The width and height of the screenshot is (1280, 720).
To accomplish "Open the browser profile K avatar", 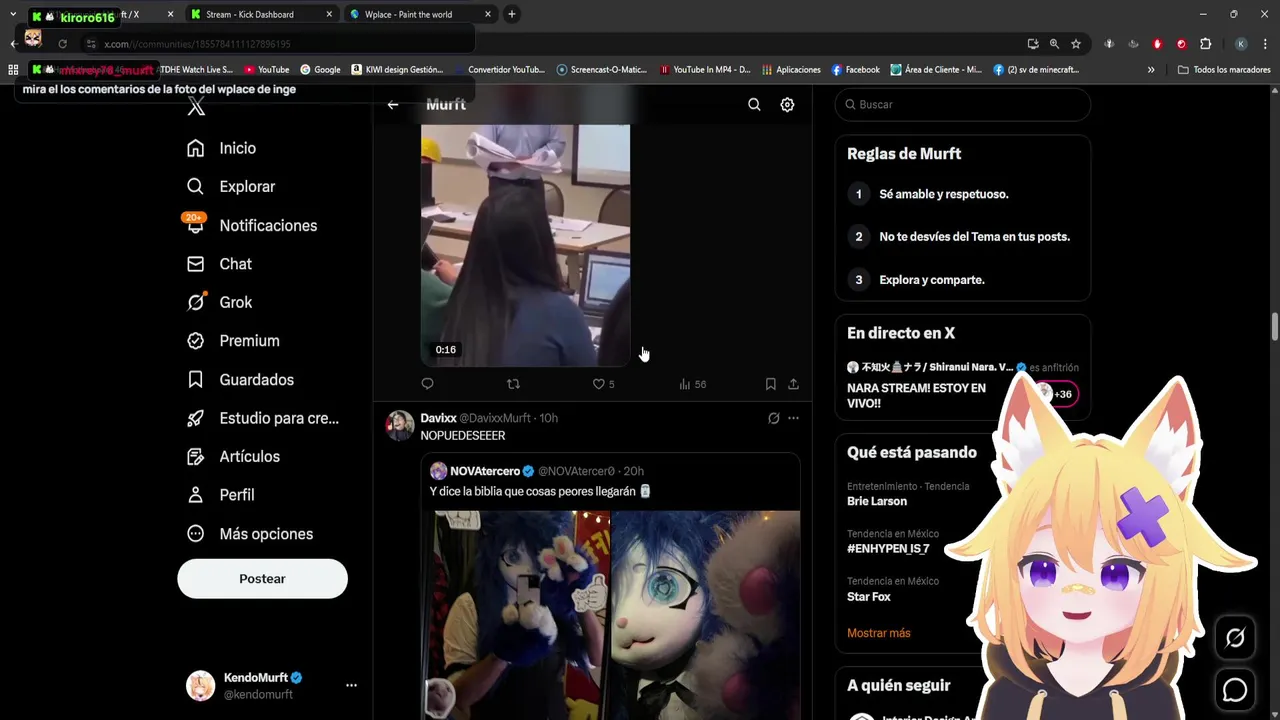I will click(1241, 44).
